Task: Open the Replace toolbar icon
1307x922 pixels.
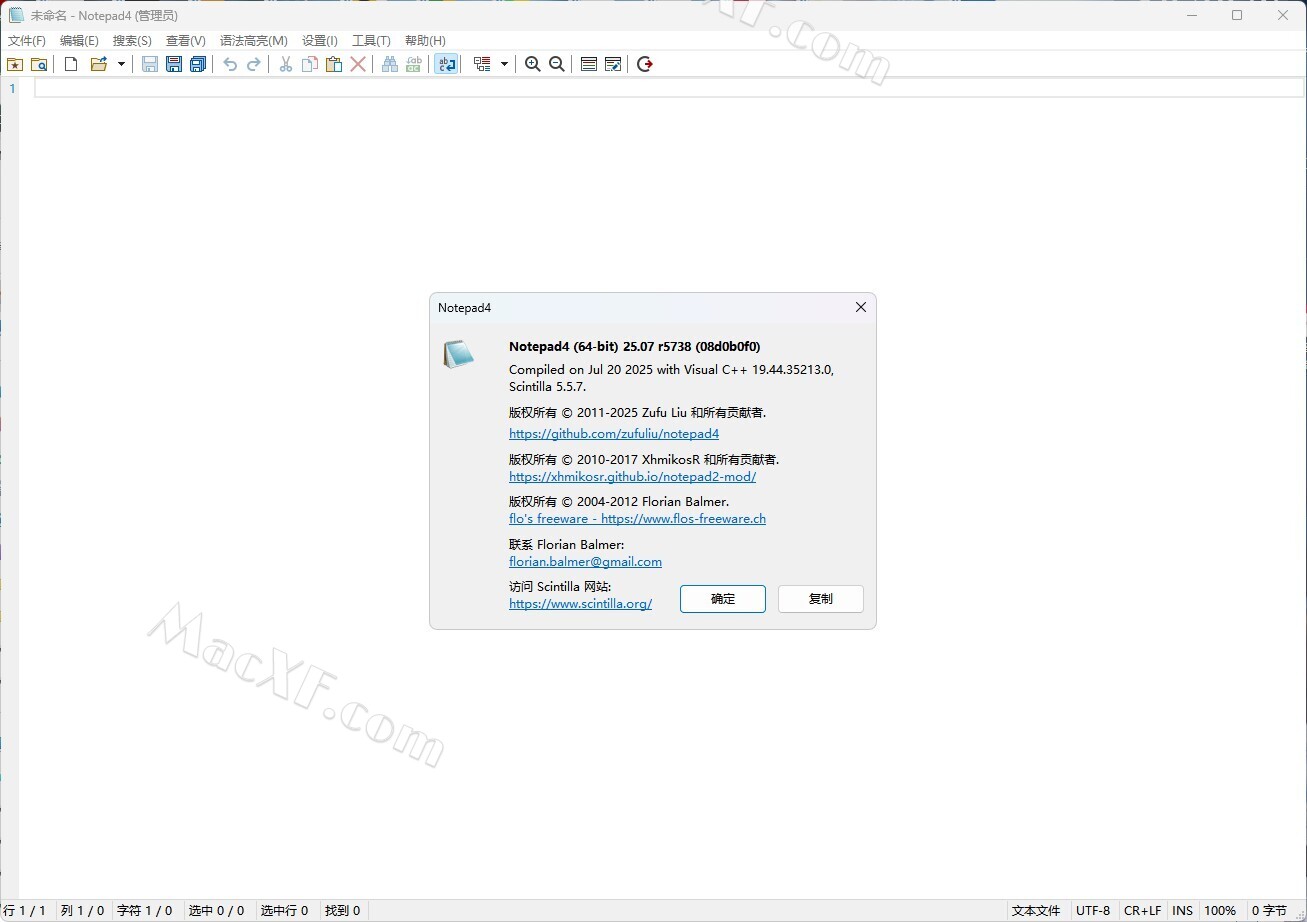Action: point(414,64)
